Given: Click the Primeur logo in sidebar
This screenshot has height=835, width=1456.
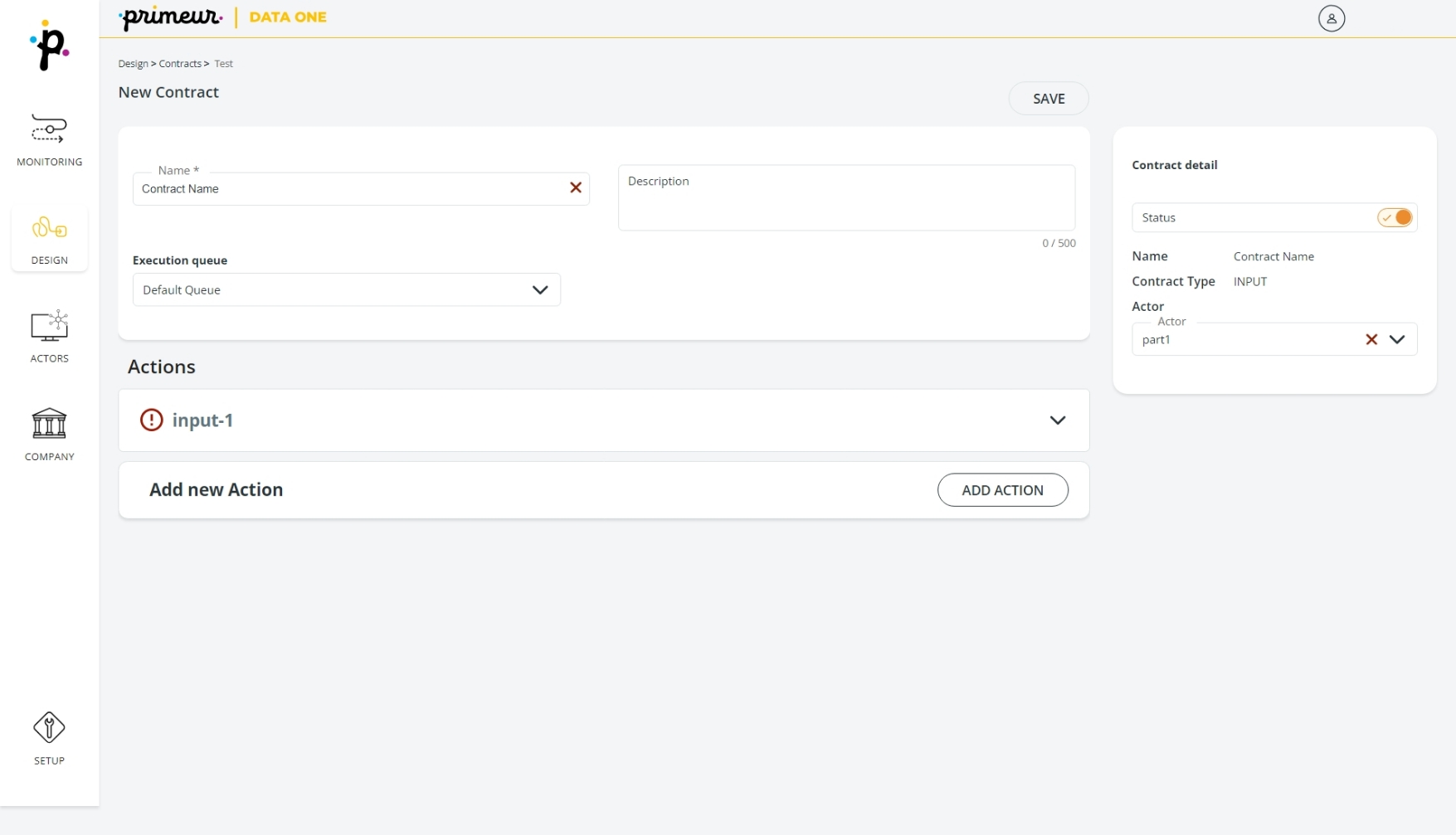Looking at the screenshot, I should [49, 46].
